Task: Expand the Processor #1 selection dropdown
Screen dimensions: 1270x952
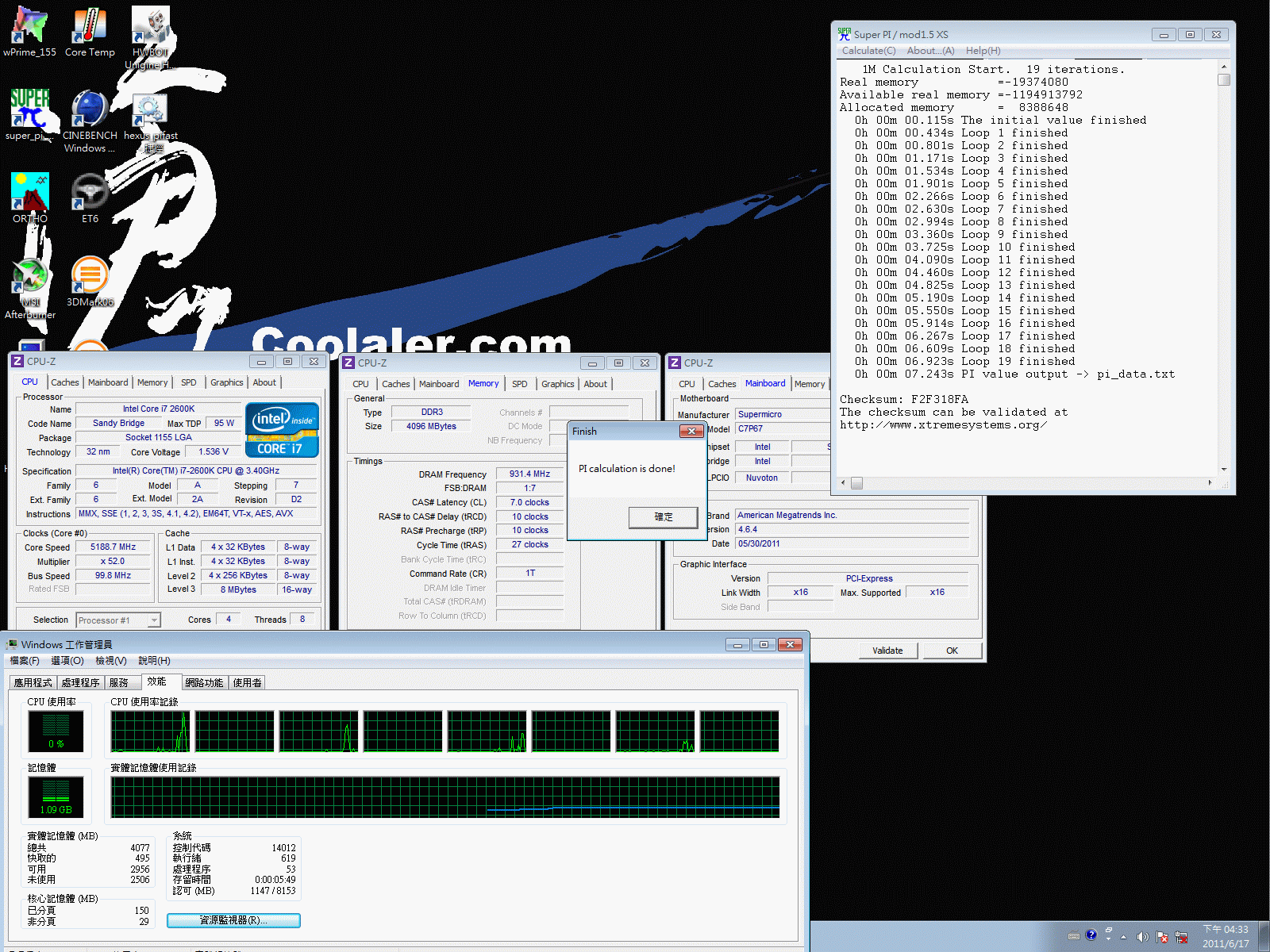Action: point(154,620)
